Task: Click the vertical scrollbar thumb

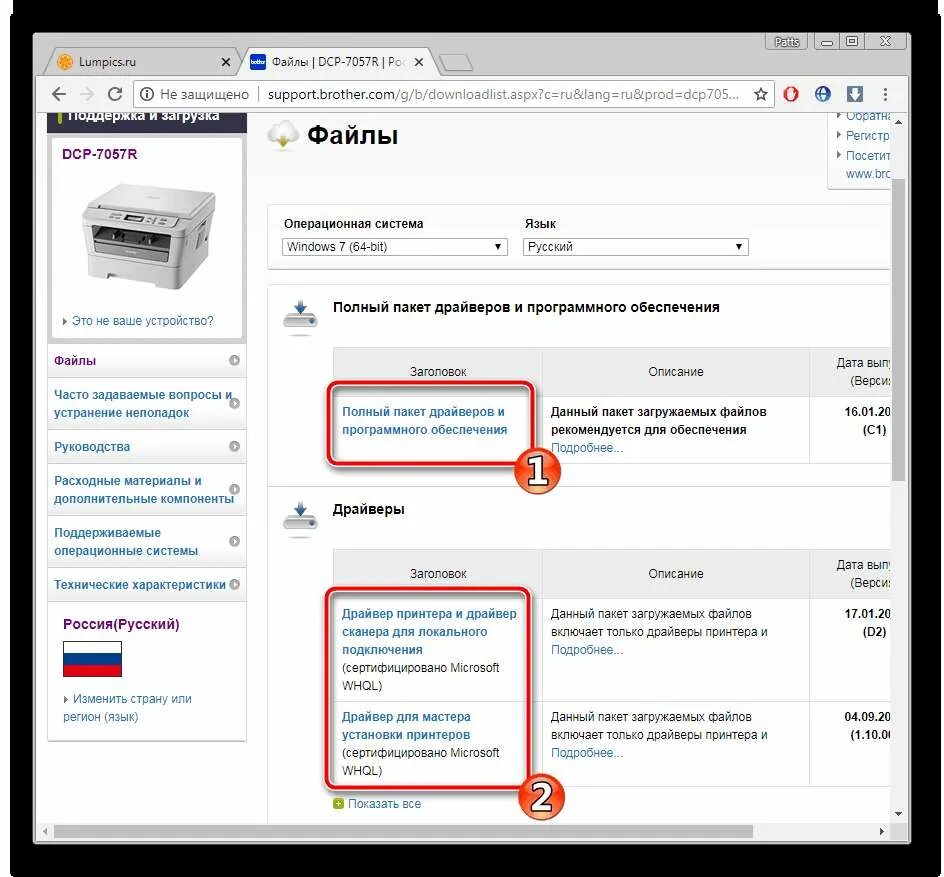Action: click(898, 329)
